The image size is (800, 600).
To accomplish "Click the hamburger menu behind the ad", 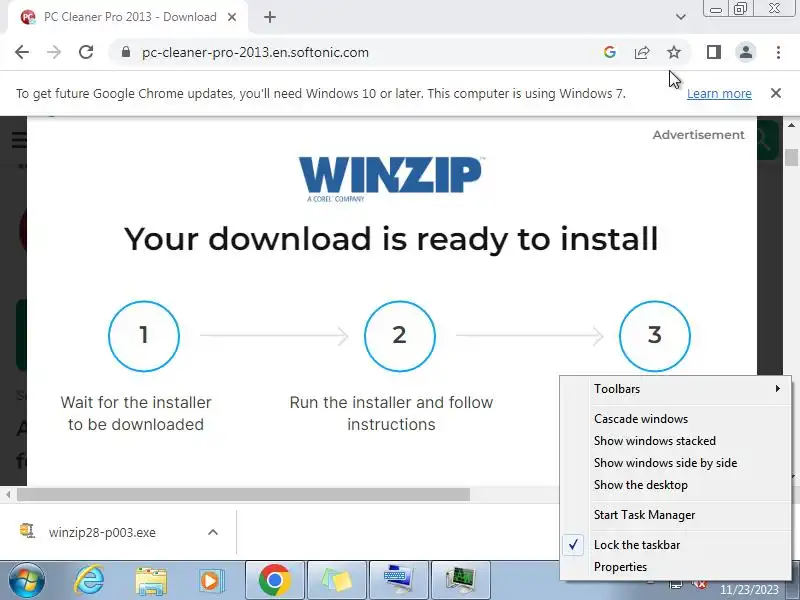I will click(x=19, y=139).
